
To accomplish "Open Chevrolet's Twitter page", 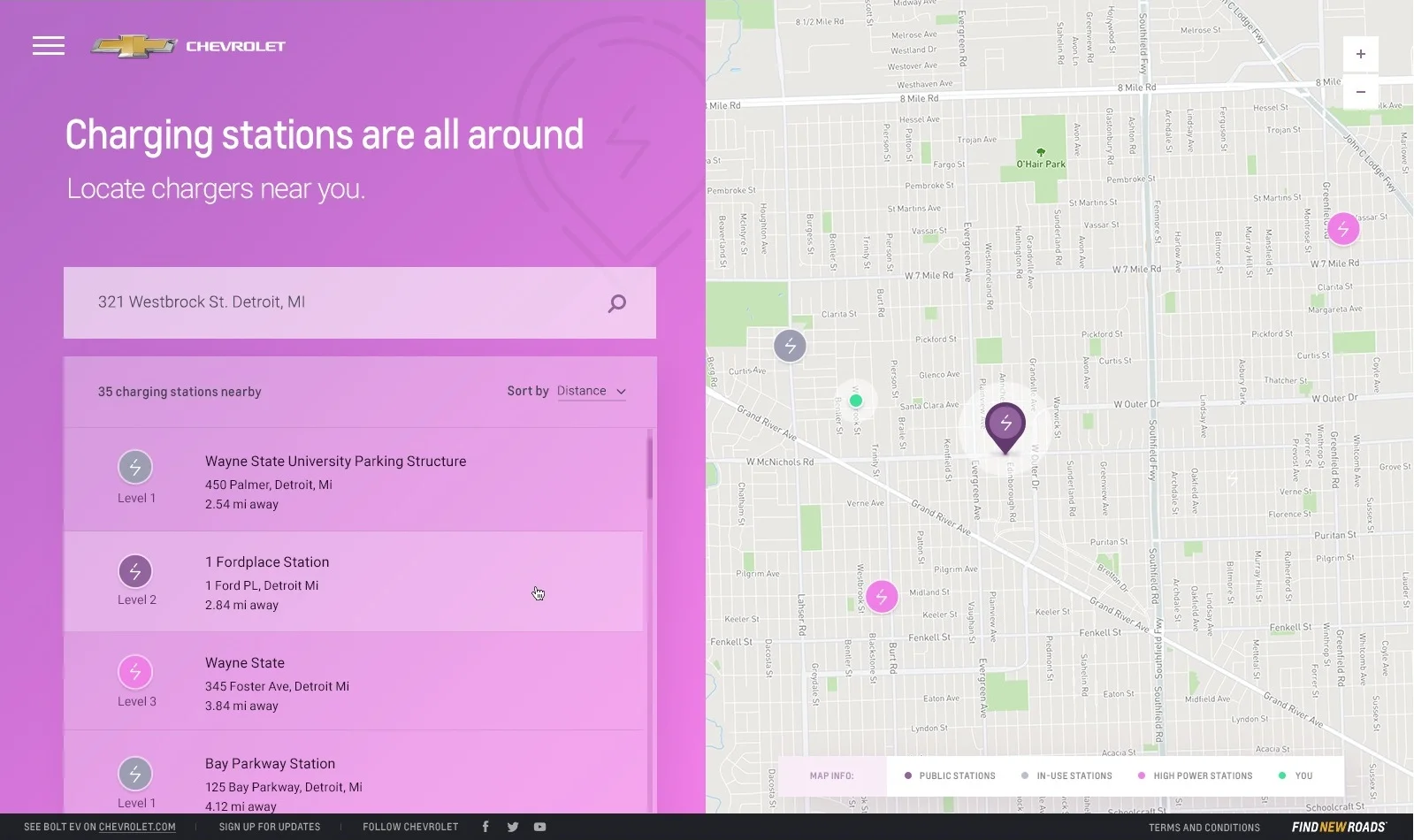I will (x=513, y=827).
